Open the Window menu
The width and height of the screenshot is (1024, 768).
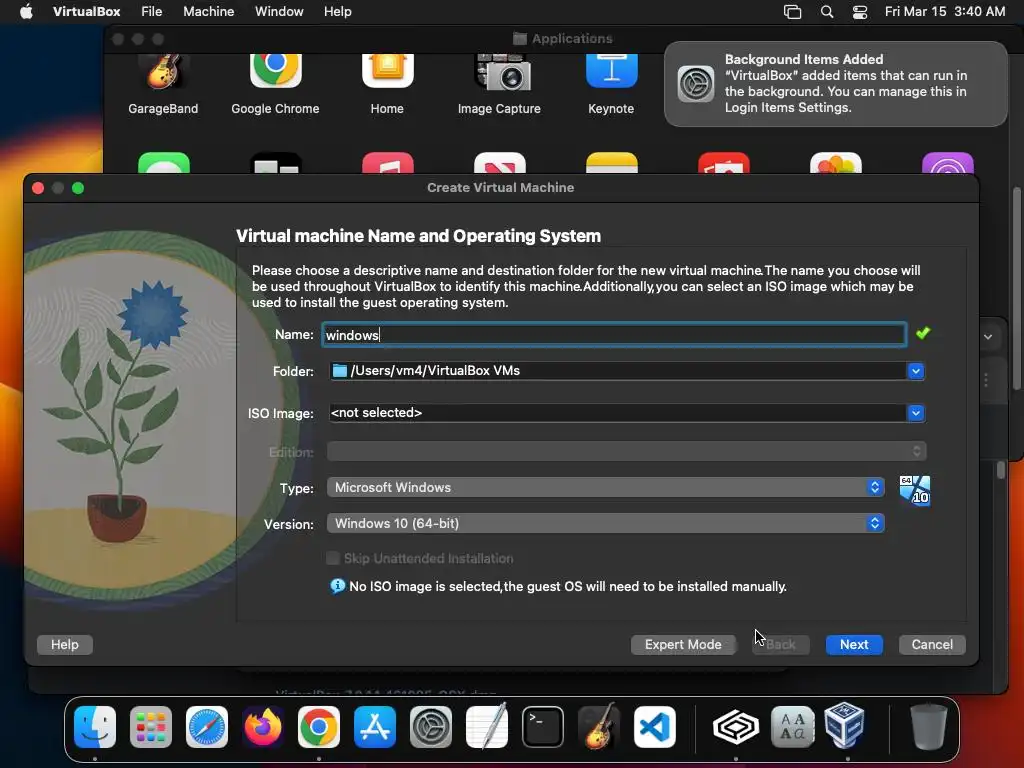pyautogui.click(x=279, y=12)
